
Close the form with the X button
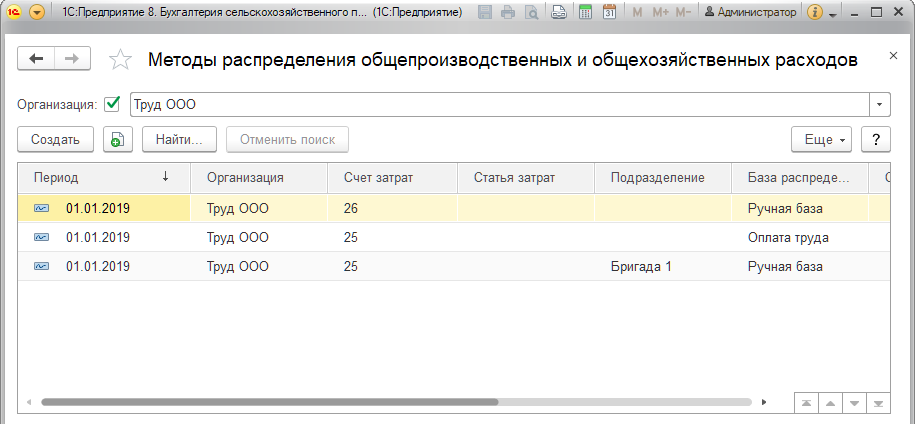(893, 56)
